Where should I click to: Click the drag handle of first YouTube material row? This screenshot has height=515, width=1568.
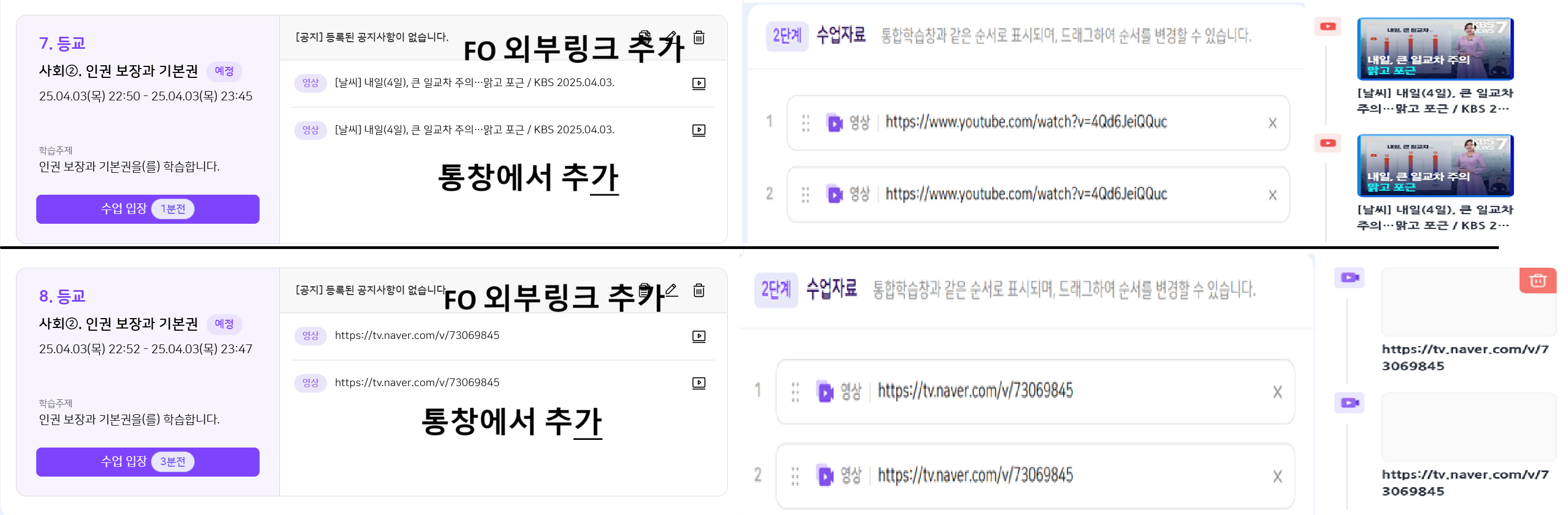805,123
